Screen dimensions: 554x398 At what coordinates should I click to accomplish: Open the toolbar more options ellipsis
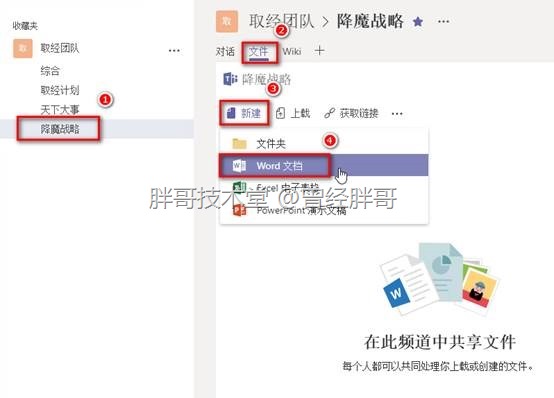point(397,114)
